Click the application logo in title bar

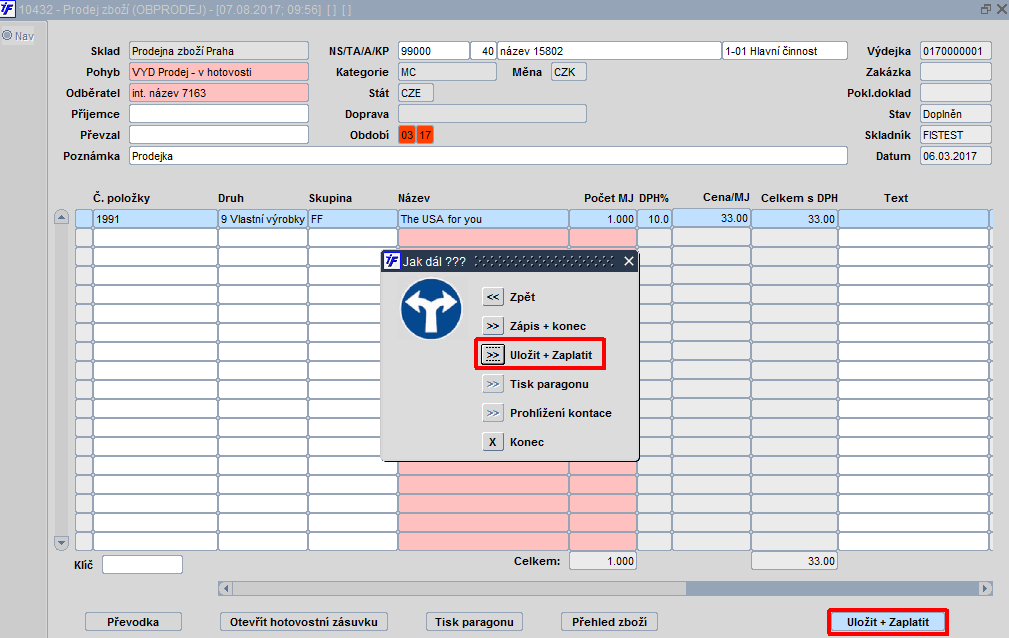(8, 9)
